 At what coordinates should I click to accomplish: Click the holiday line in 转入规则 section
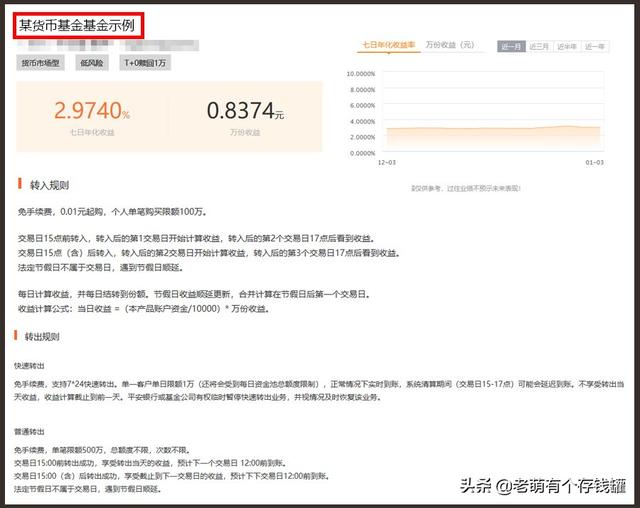tap(101, 268)
